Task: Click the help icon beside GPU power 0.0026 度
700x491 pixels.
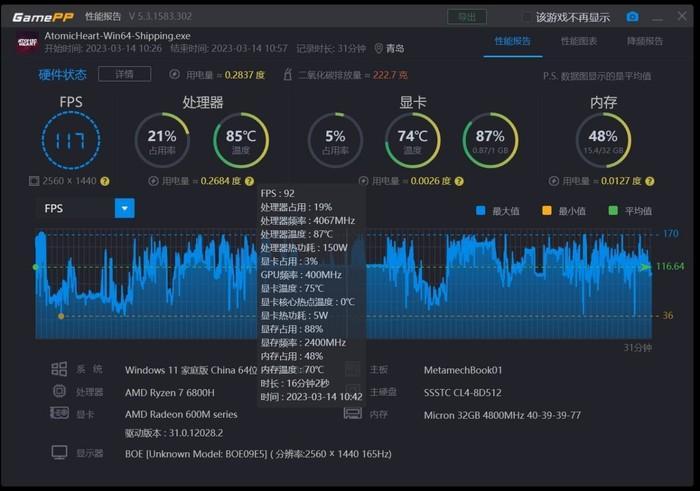Action: coord(459,181)
